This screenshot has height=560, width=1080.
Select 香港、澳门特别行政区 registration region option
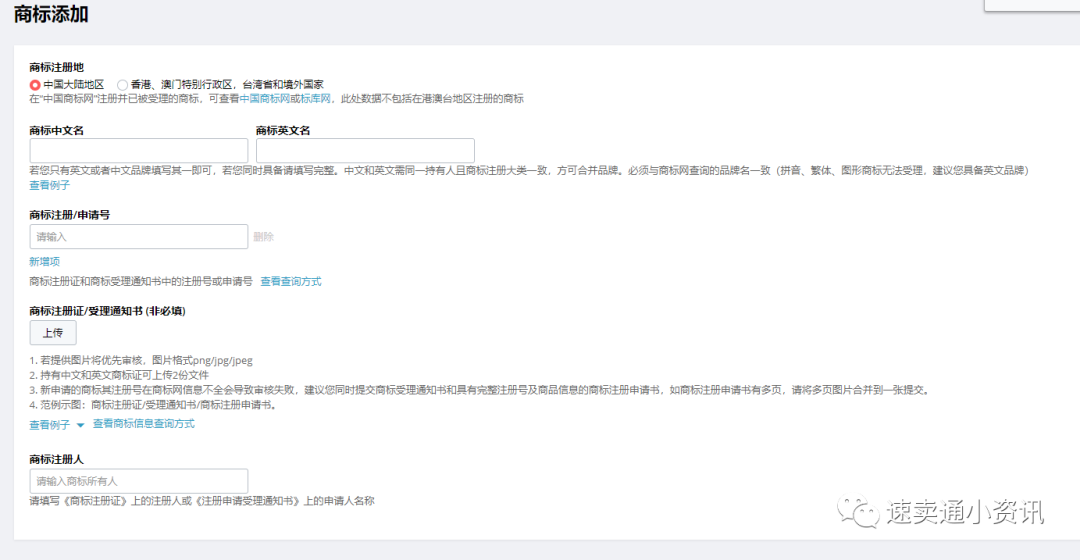point(123,85)
